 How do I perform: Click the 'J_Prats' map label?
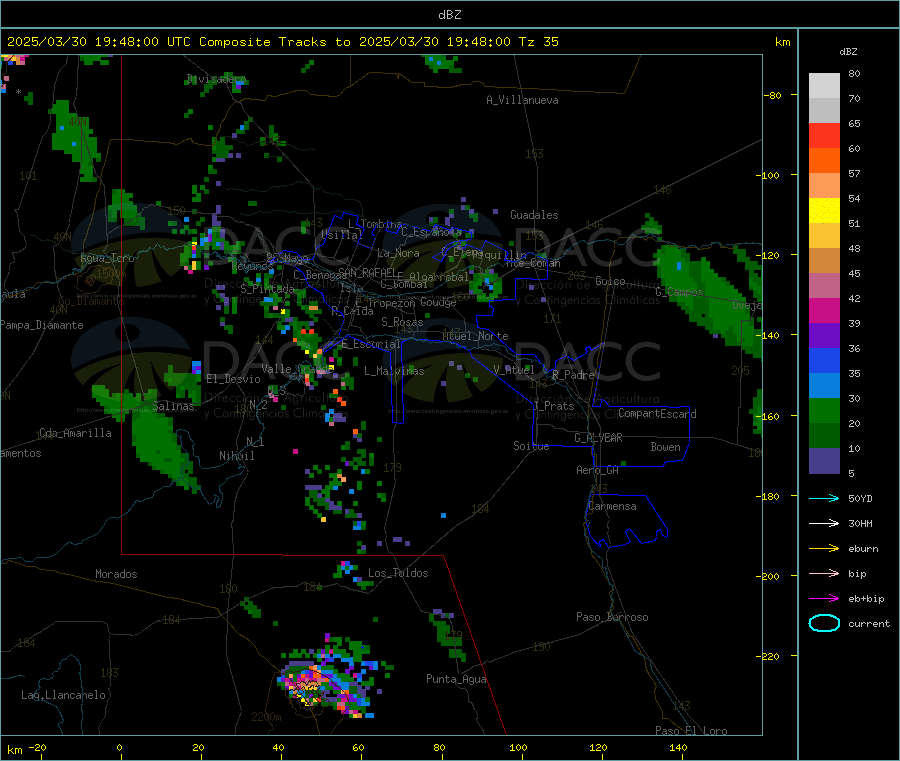pos(554,406)
